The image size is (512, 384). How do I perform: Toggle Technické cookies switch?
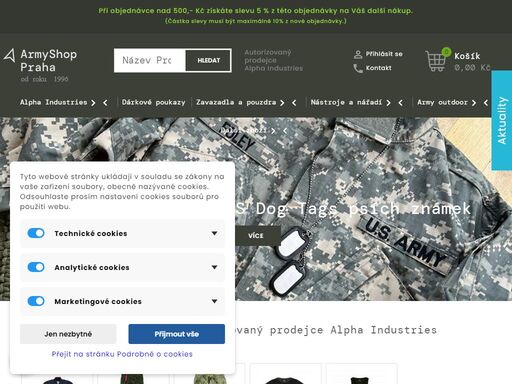pyautogui.click(x=36, y=233)
